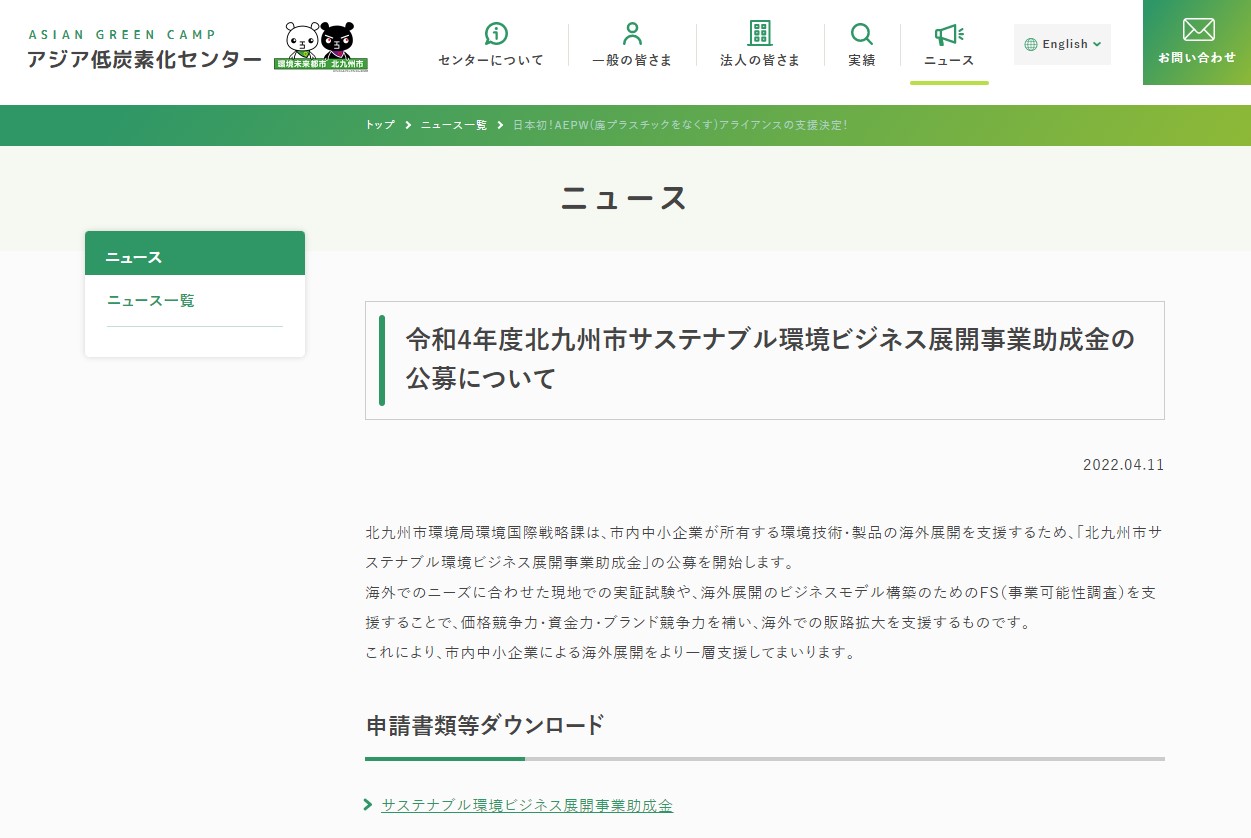Click the globe icon next to English
Screen dimensions: 1251x838
pos(1030,44)
